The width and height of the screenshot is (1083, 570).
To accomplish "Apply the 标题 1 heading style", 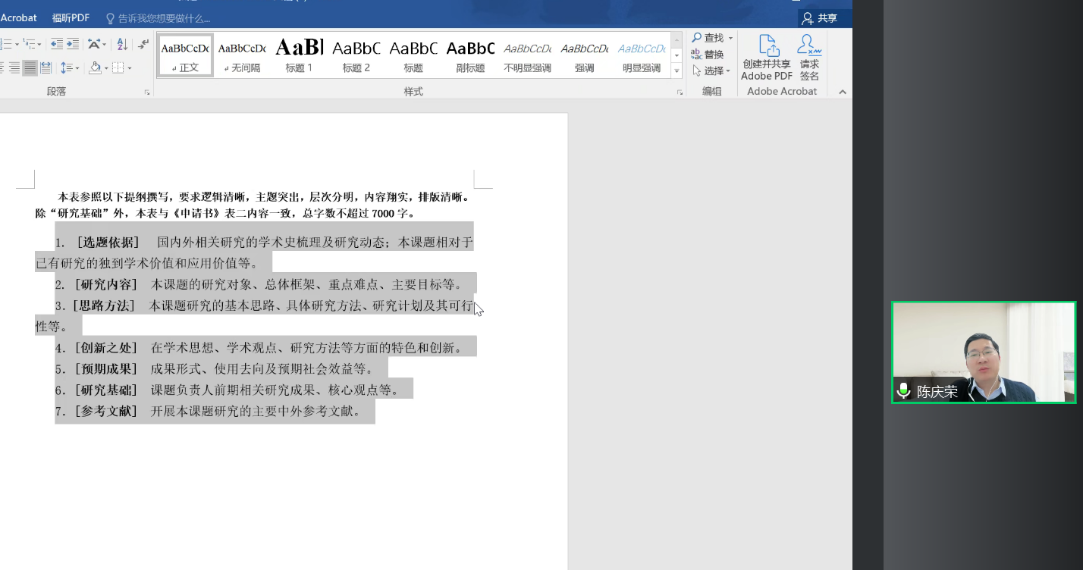I will tap(299, 55).
